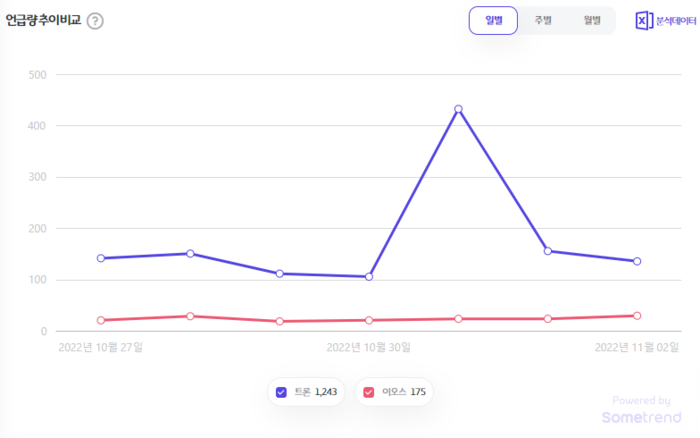Toggle the 트론 series checkbox
Image resolution: width=700 pixels, height=438 pixels.
pyautogui.click(x=281, y=391)
